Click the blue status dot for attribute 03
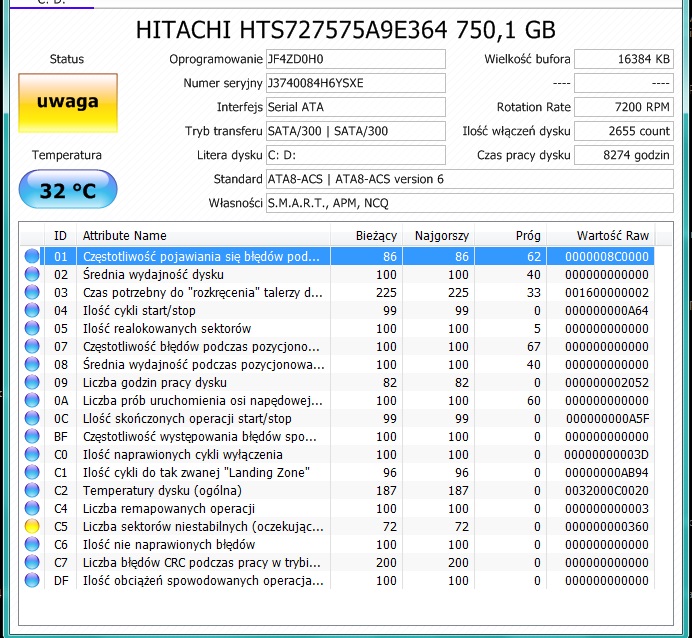 click(x=32, y=293)
